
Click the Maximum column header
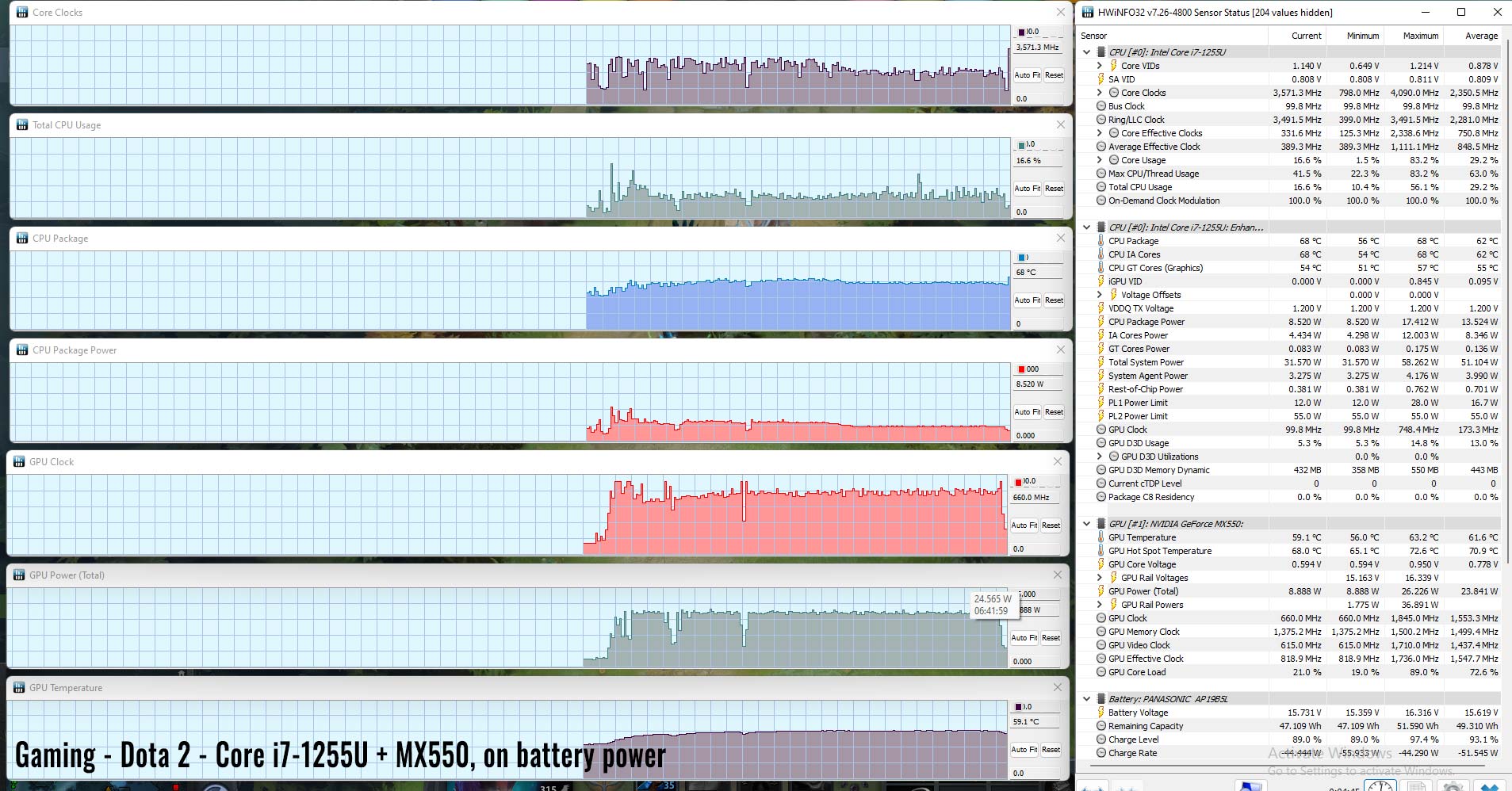pyautogui.click(x=1413, y=36)
